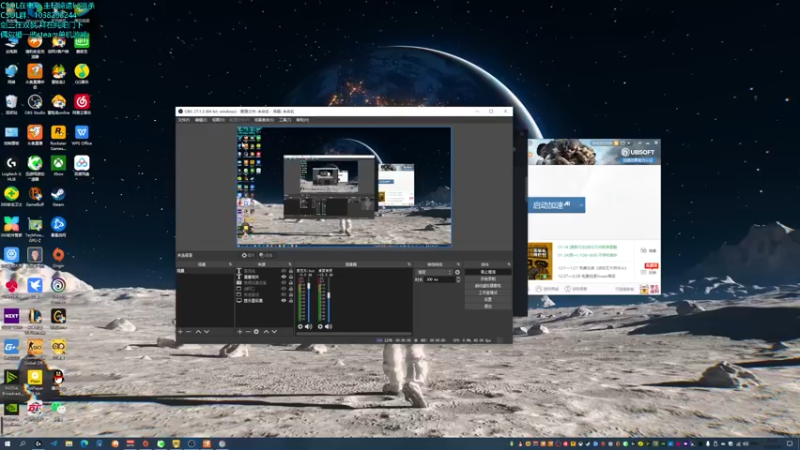This screenshot has height=450, width=800.
Task: Click the transition duration 300 ms field
Action: 438,280
